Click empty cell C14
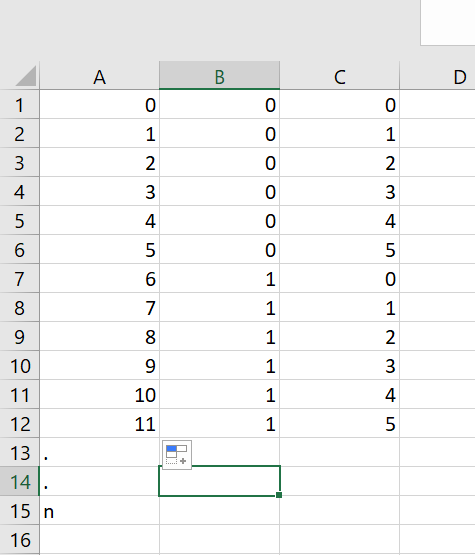 coord(339,482)
